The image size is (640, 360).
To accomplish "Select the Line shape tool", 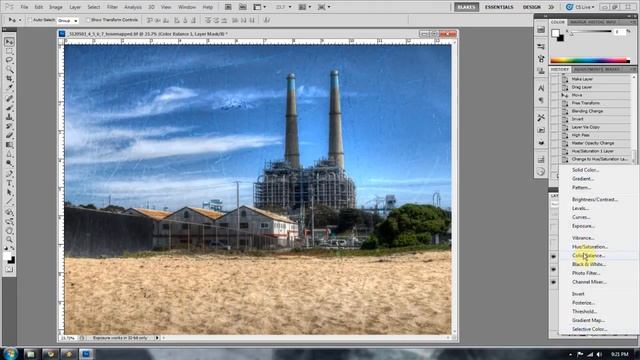I will (x=9, y=202).
